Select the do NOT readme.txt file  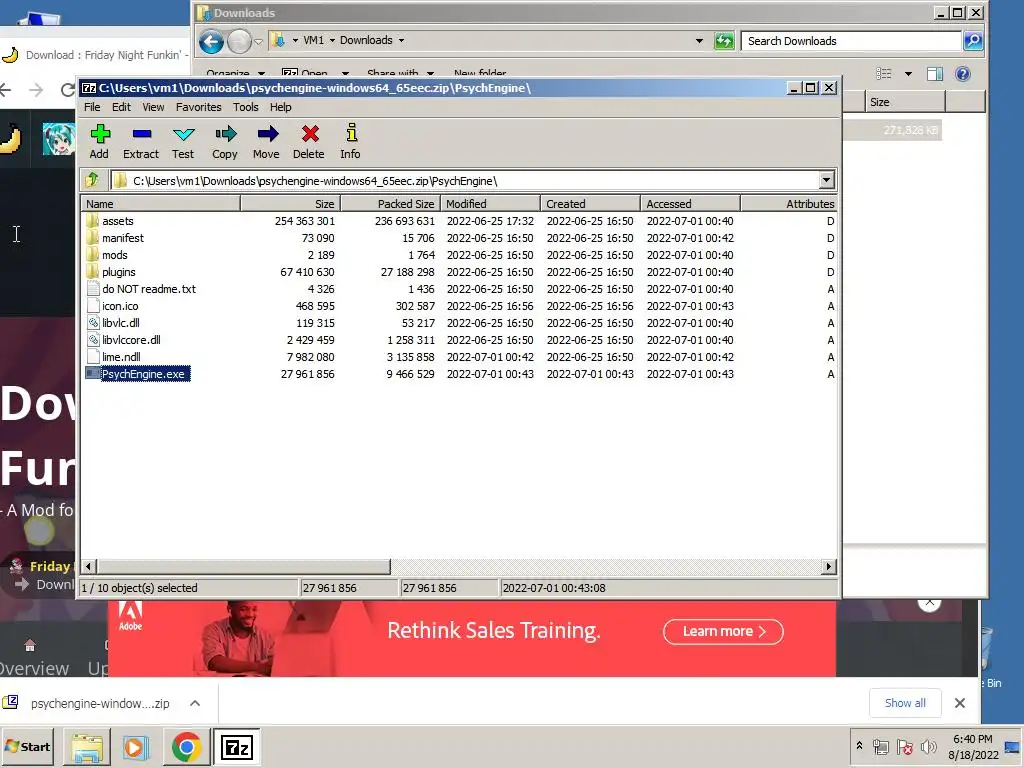point(148,289)
